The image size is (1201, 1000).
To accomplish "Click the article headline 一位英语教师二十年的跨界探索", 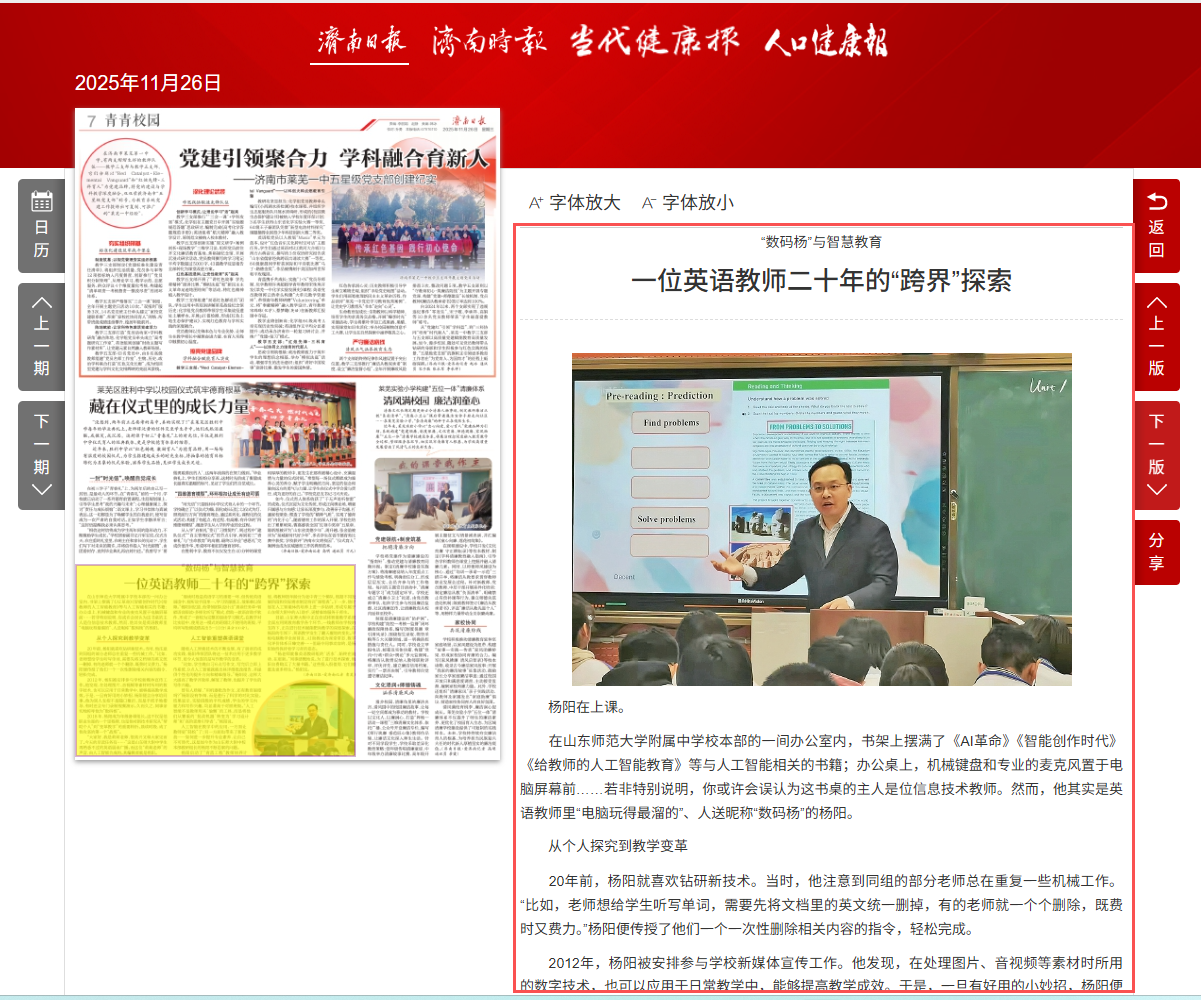I will (821, 279).
